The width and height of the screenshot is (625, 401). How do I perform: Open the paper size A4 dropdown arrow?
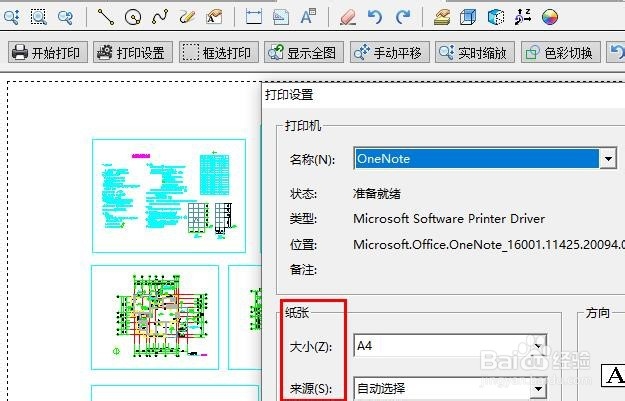[x=538, y=346]
